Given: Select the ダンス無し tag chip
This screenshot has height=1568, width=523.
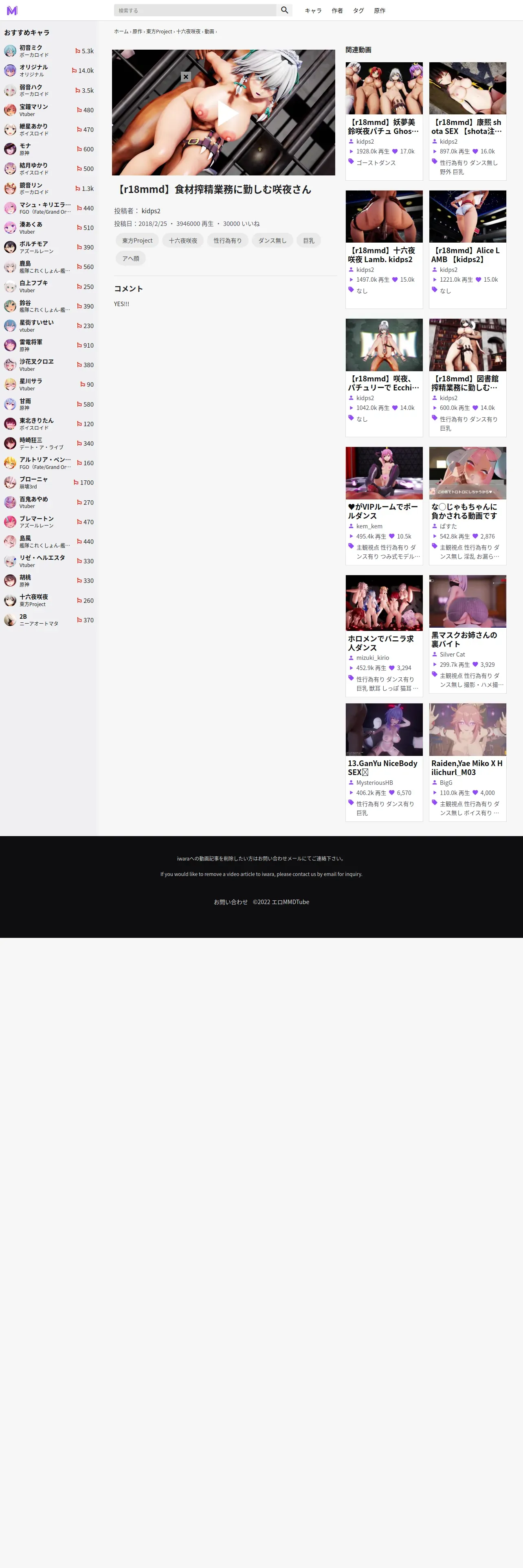Looking at the screenshot, I should (x=272, y=241).
